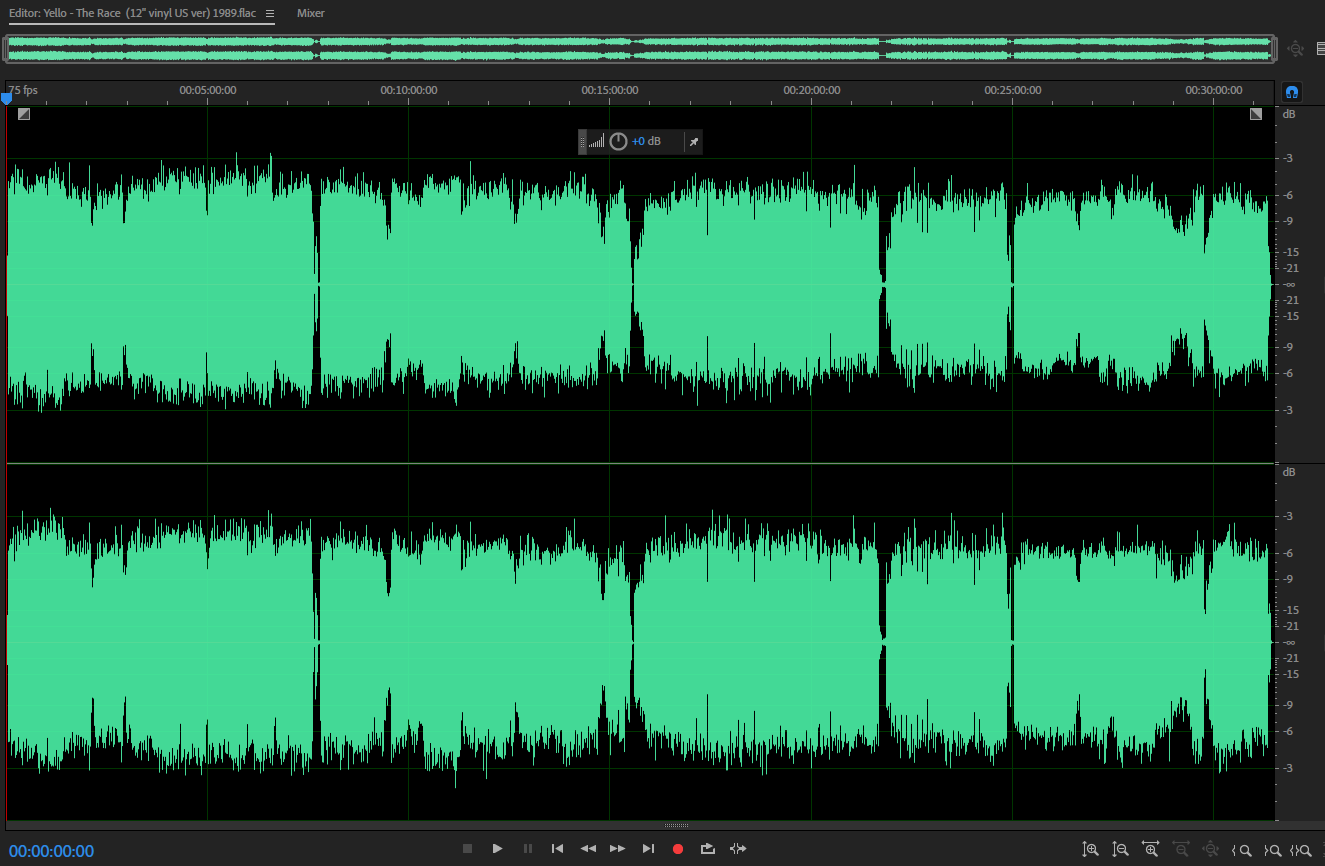Click the panel divider grip below waveform
The width and height of the screenshot is (1325, 866).
pyautogui.click(x=677, y=826)
